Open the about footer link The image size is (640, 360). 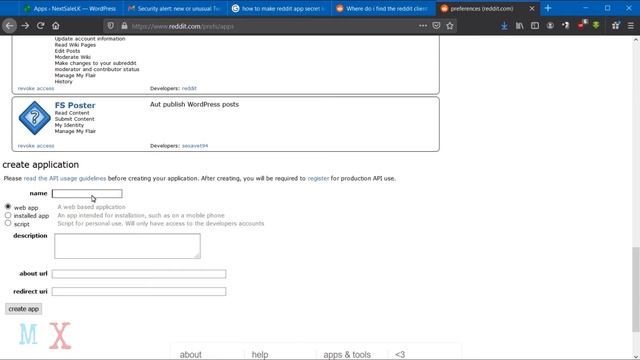(x=191, y=355)
